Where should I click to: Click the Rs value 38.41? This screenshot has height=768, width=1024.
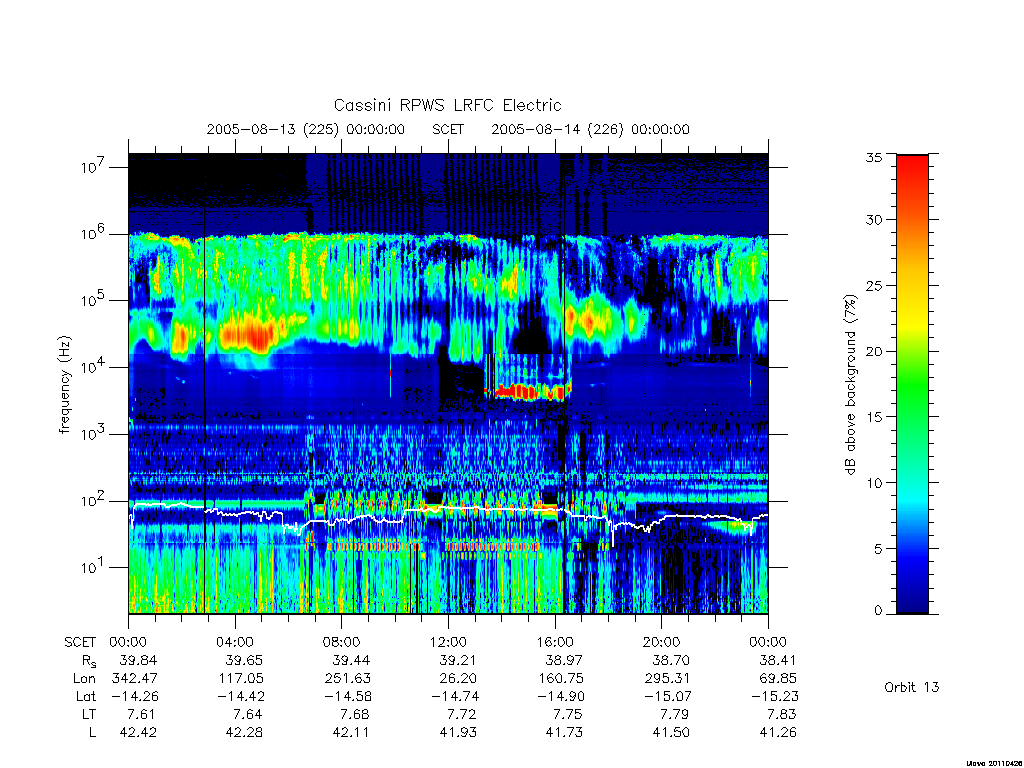tap(778, 660)
